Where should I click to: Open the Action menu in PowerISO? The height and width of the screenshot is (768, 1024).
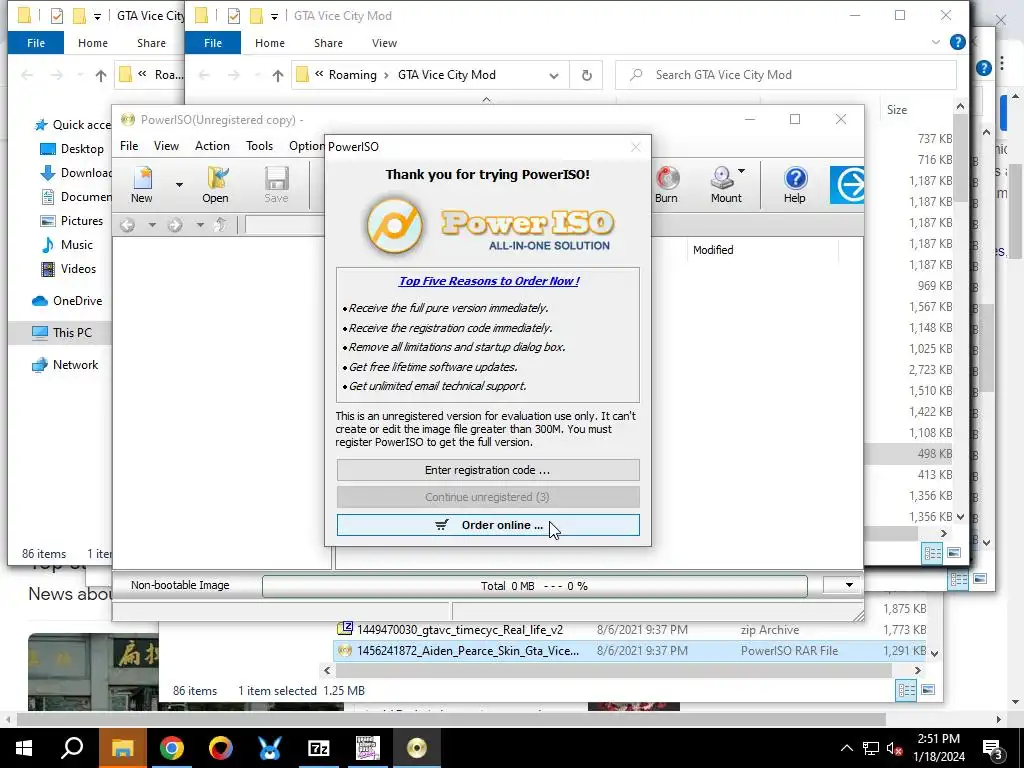click(212, 146)
